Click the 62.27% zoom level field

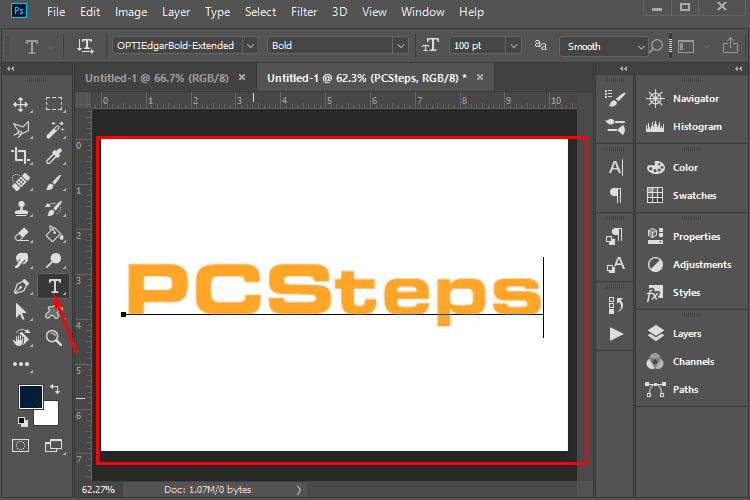click(99, 489)
